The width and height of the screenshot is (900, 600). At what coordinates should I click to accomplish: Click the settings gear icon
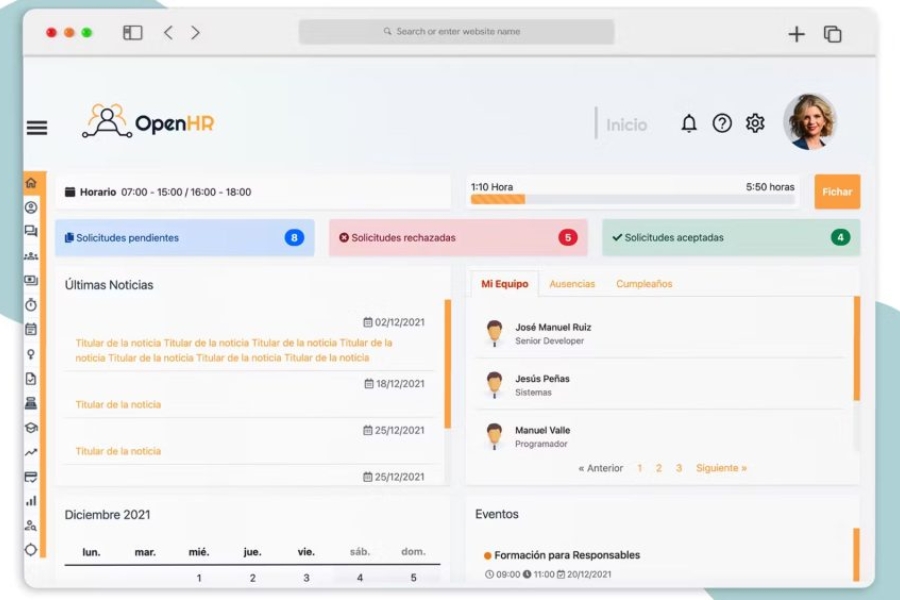(x=755, y=122)
